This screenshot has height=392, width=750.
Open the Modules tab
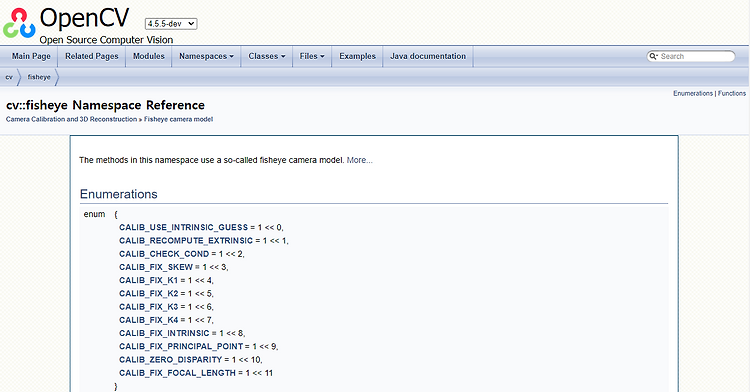(x=148, y=56)
